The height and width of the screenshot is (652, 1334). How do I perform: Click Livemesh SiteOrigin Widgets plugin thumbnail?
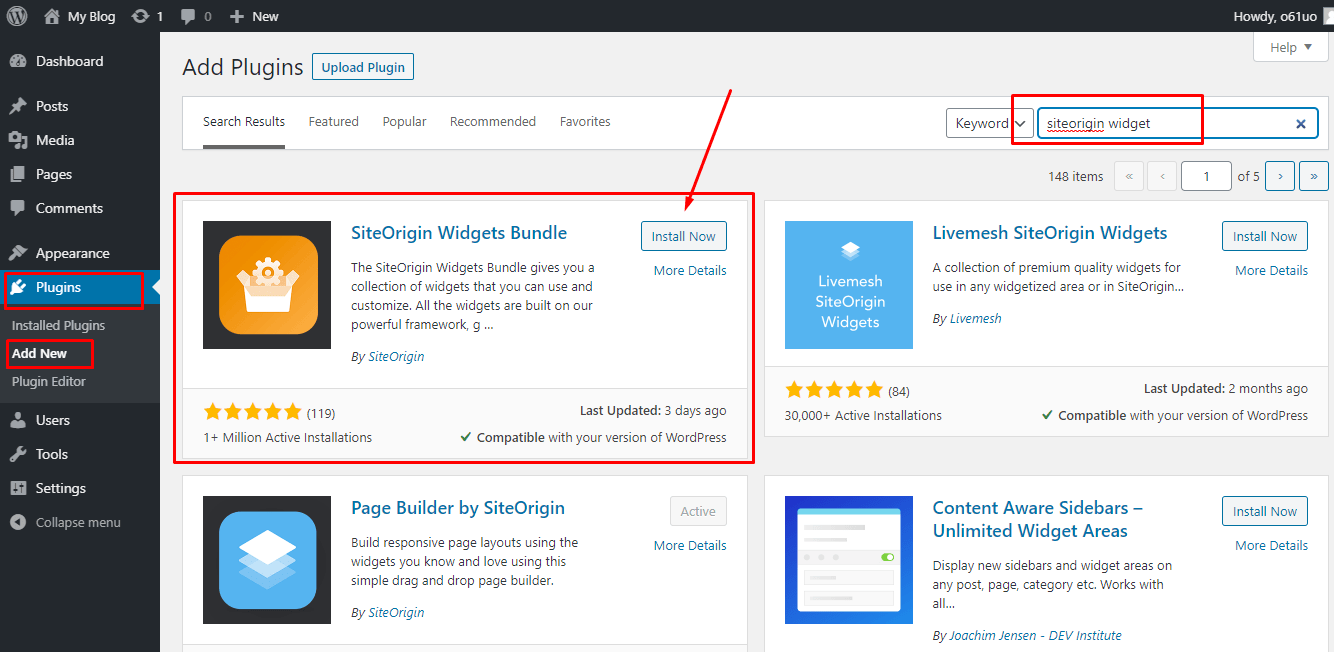tap(849, 285)
